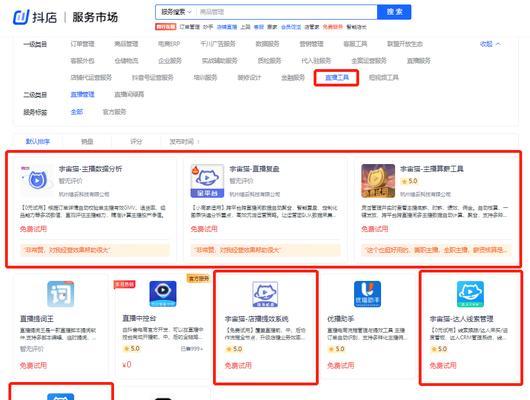Select the 短视频工具 category
530x400 pixels.
point(383,77)
